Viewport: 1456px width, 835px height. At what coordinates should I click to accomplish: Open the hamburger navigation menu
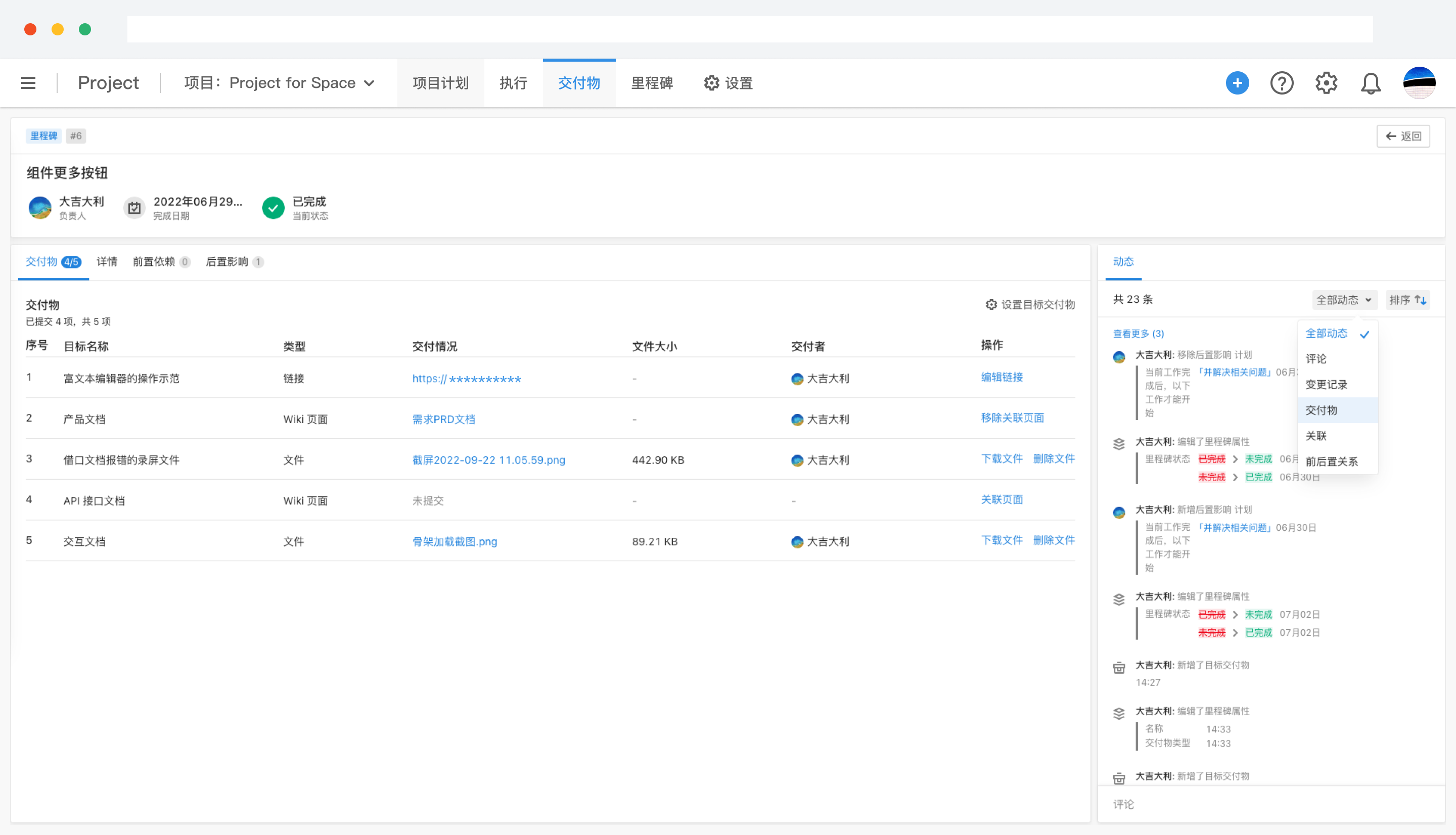pos(28,83)
